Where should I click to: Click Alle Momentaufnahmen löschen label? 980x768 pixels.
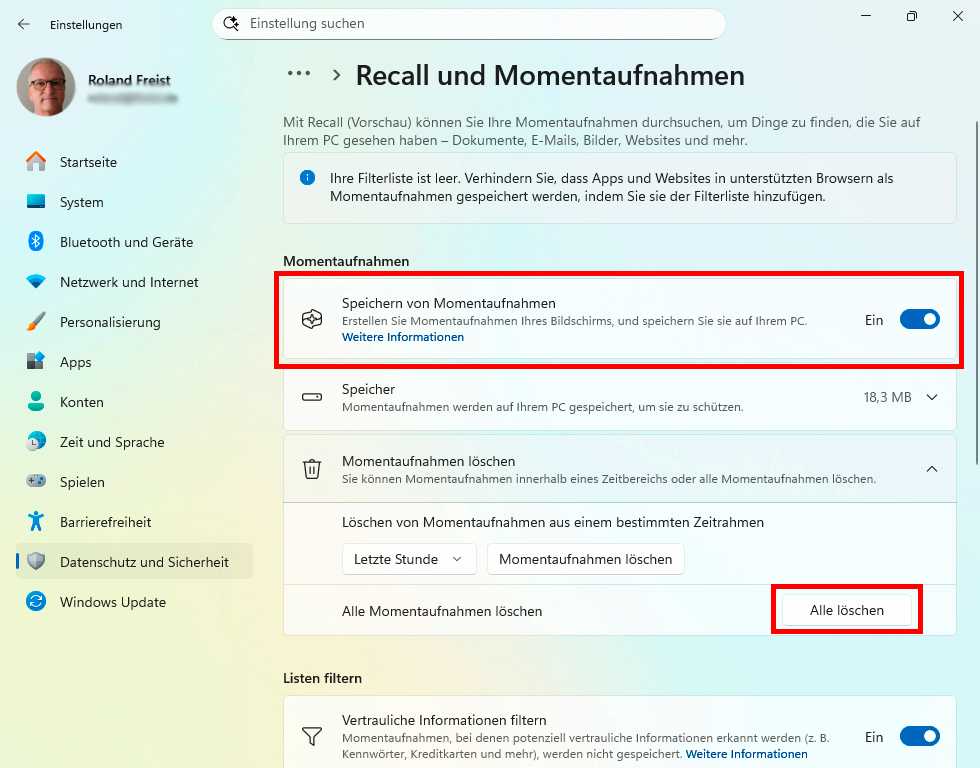[x=442, y=611]
